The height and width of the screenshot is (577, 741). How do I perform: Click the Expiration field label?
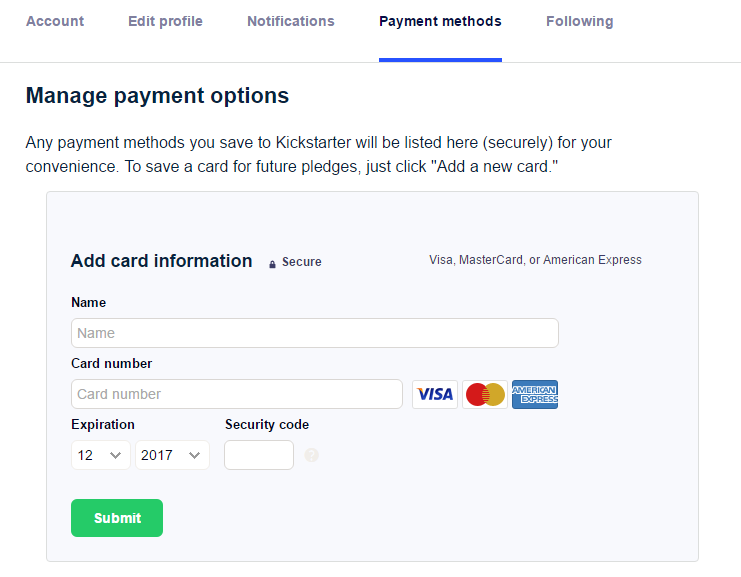click(x=103, y=424)
